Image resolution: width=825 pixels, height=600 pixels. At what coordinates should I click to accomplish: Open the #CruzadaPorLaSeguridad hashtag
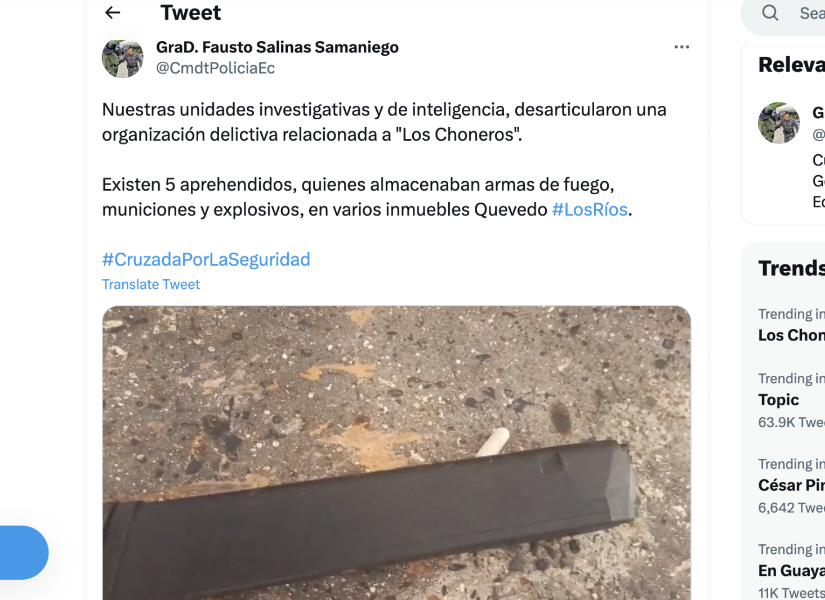point(206,259)
